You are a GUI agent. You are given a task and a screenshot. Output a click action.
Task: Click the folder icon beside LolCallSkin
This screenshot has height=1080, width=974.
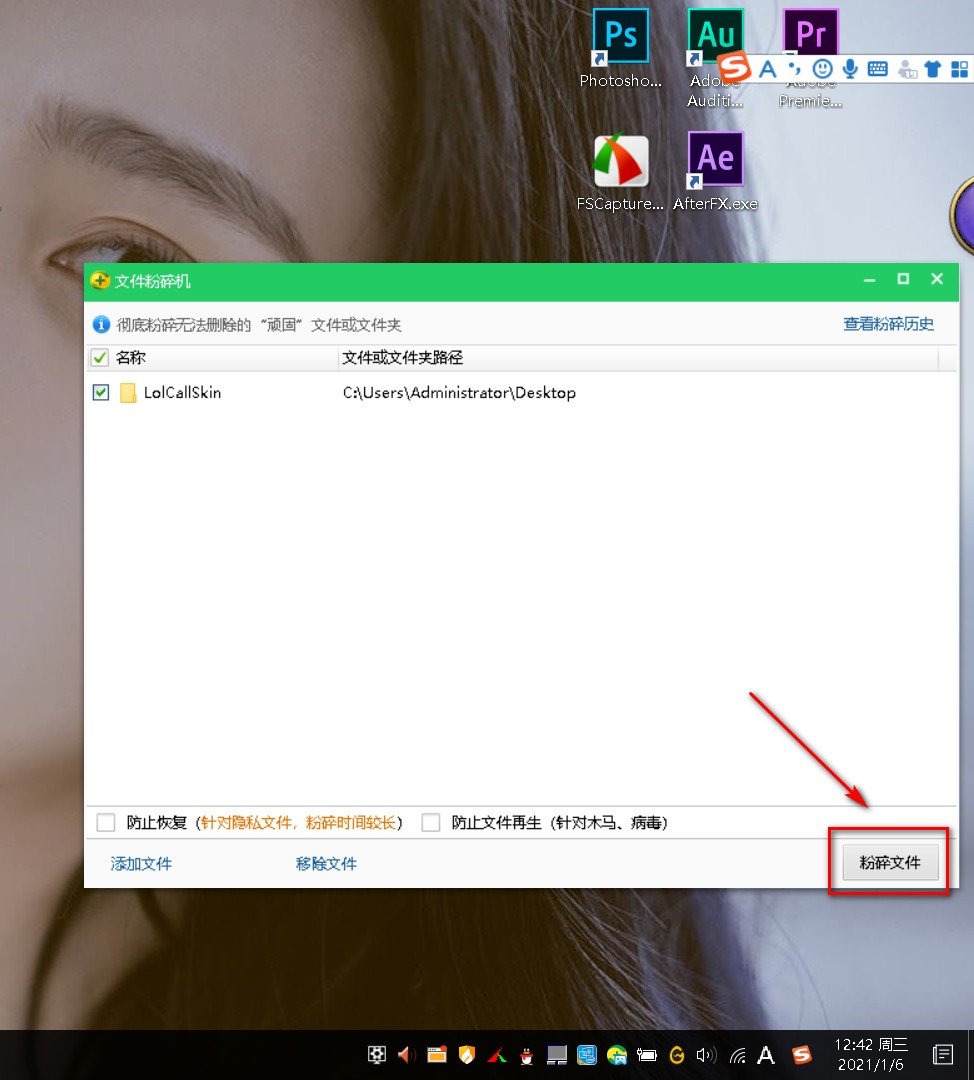click(x=127, y=392)
